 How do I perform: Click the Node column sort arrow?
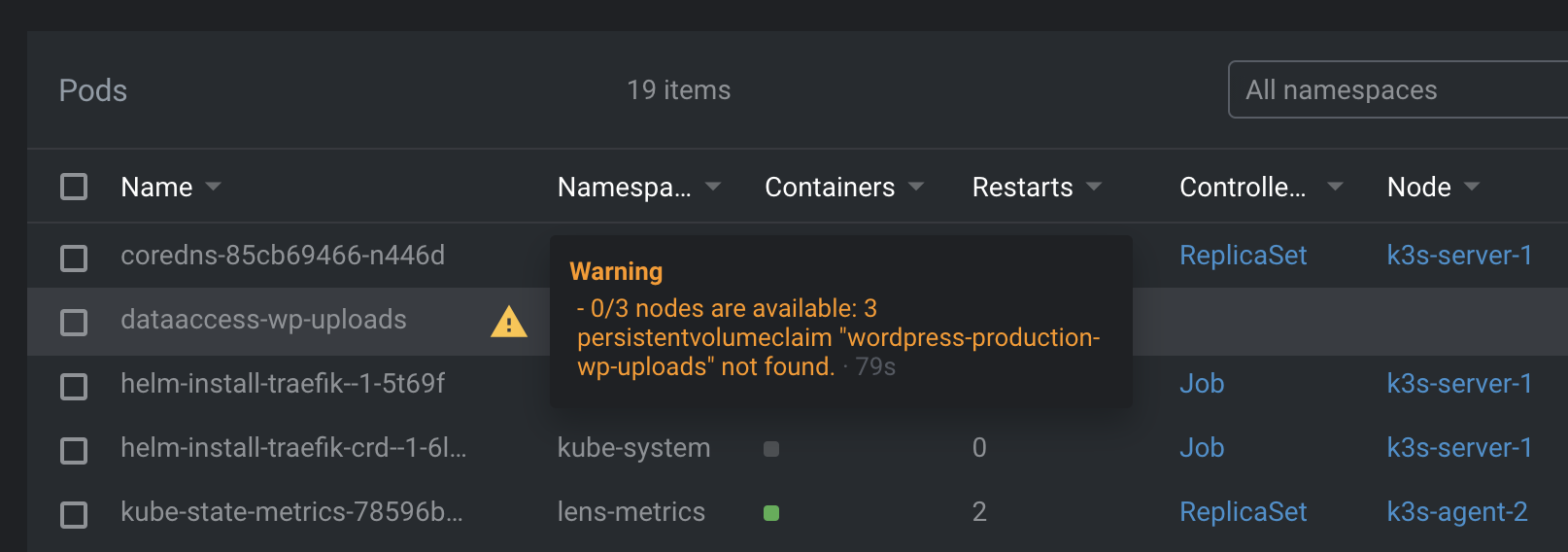[1471, 187]
